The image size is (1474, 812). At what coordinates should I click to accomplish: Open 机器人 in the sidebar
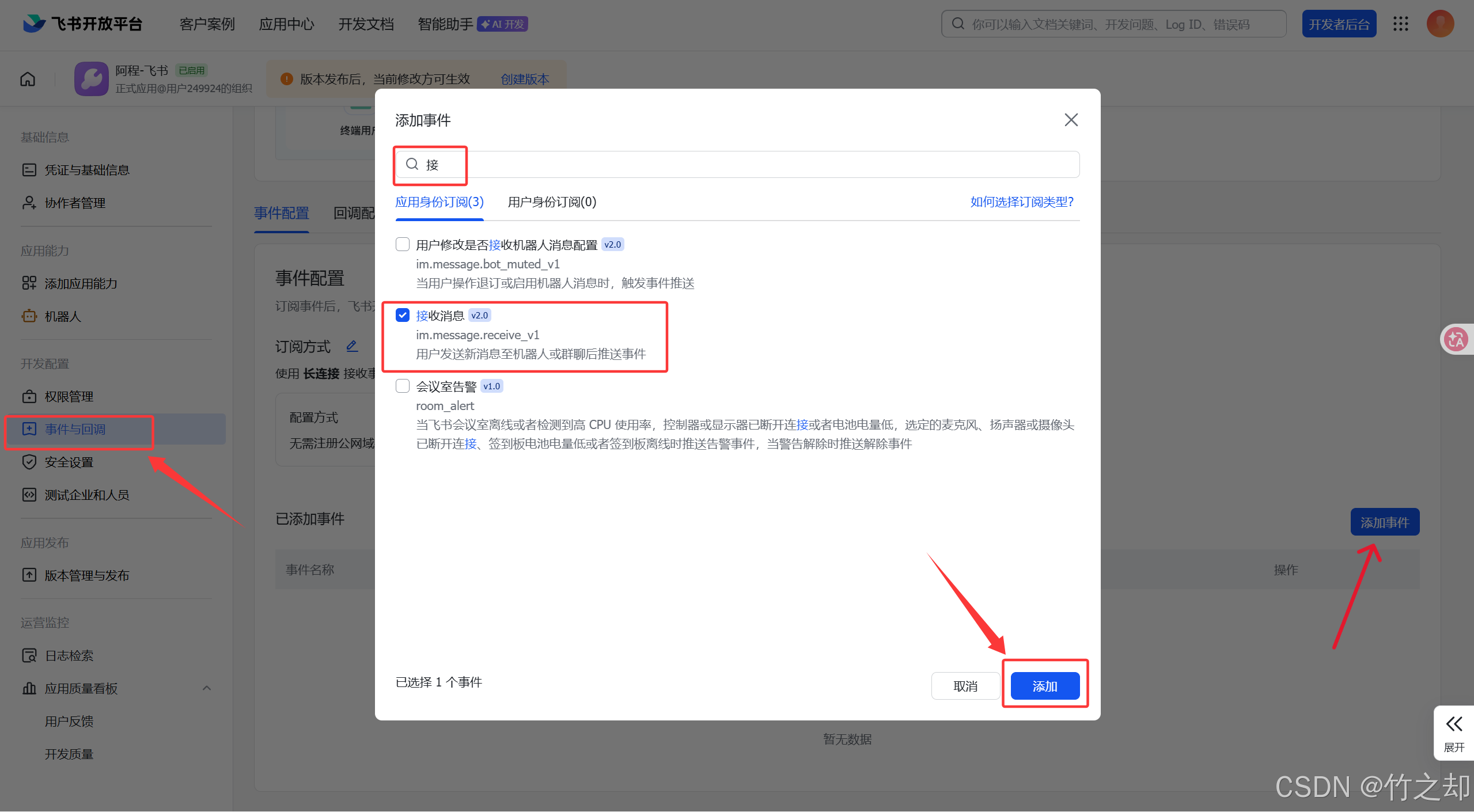tap(62, 316)
